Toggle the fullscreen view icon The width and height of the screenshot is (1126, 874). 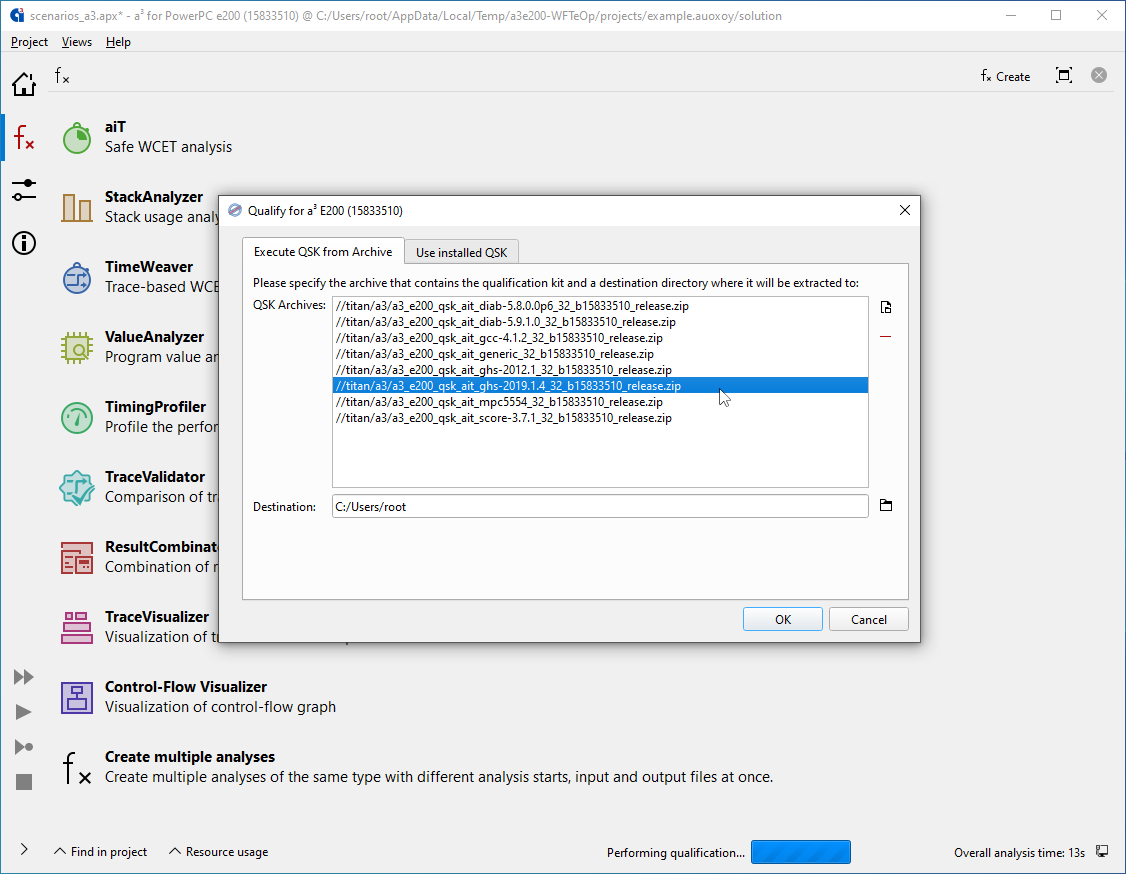click(1064, 75)
